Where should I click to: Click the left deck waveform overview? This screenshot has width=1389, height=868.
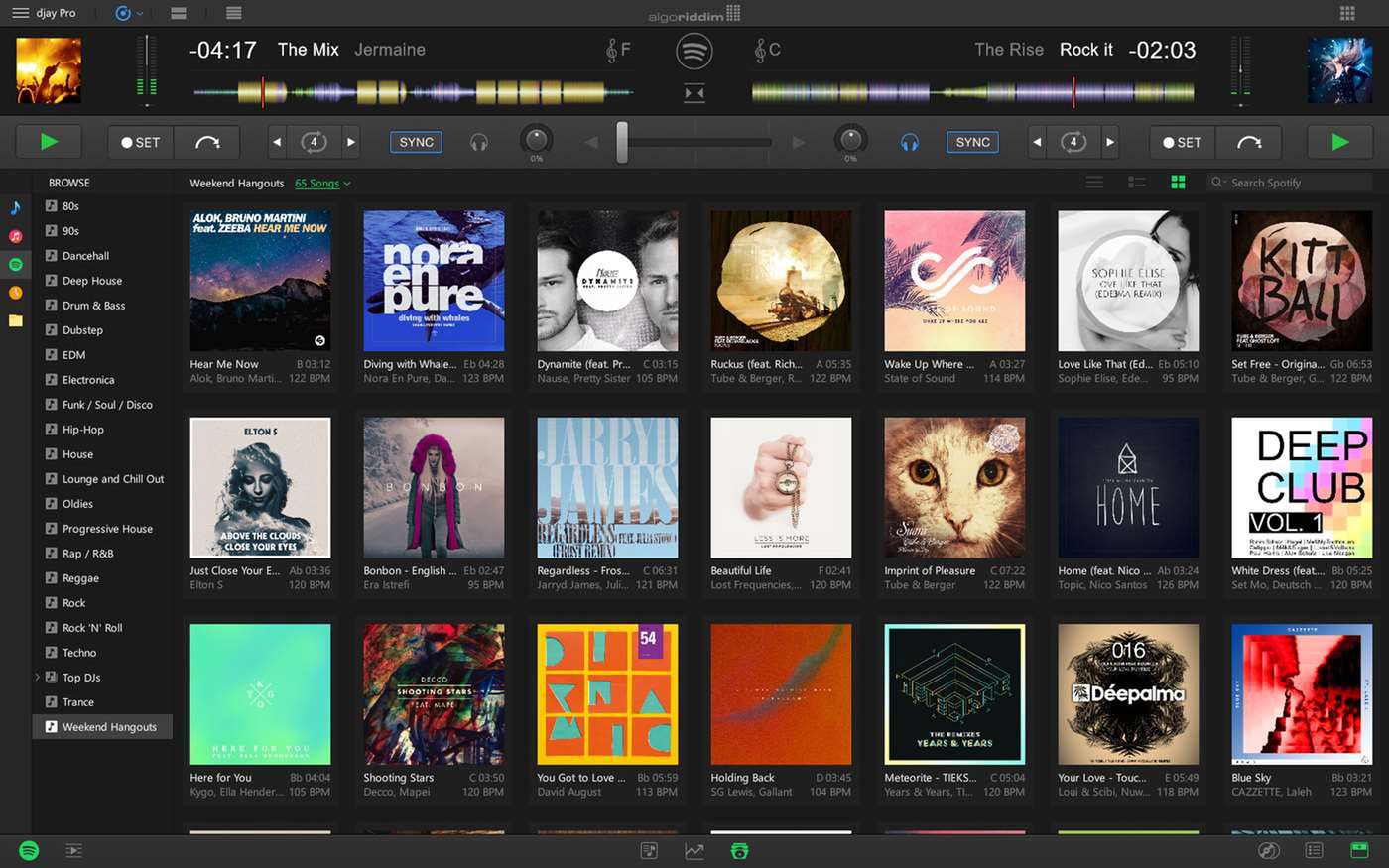pyautogui.click(x=414, y=92)
